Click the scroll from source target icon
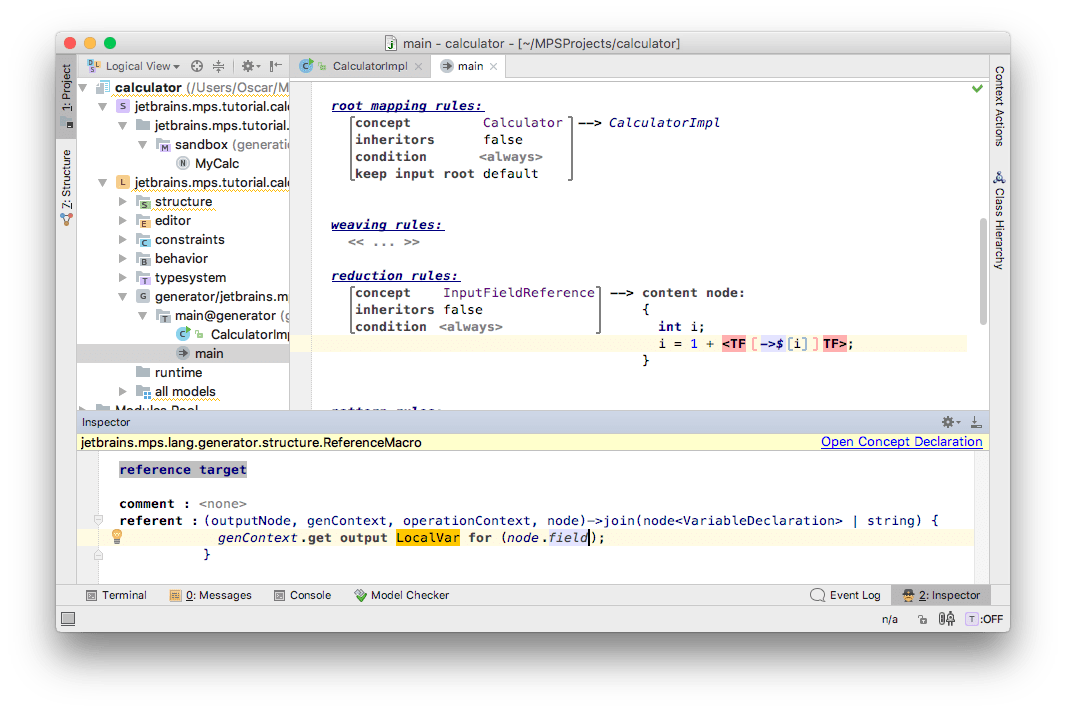Image resolution: width=1066 pixels, height=712 pixels. pos(197,66)
